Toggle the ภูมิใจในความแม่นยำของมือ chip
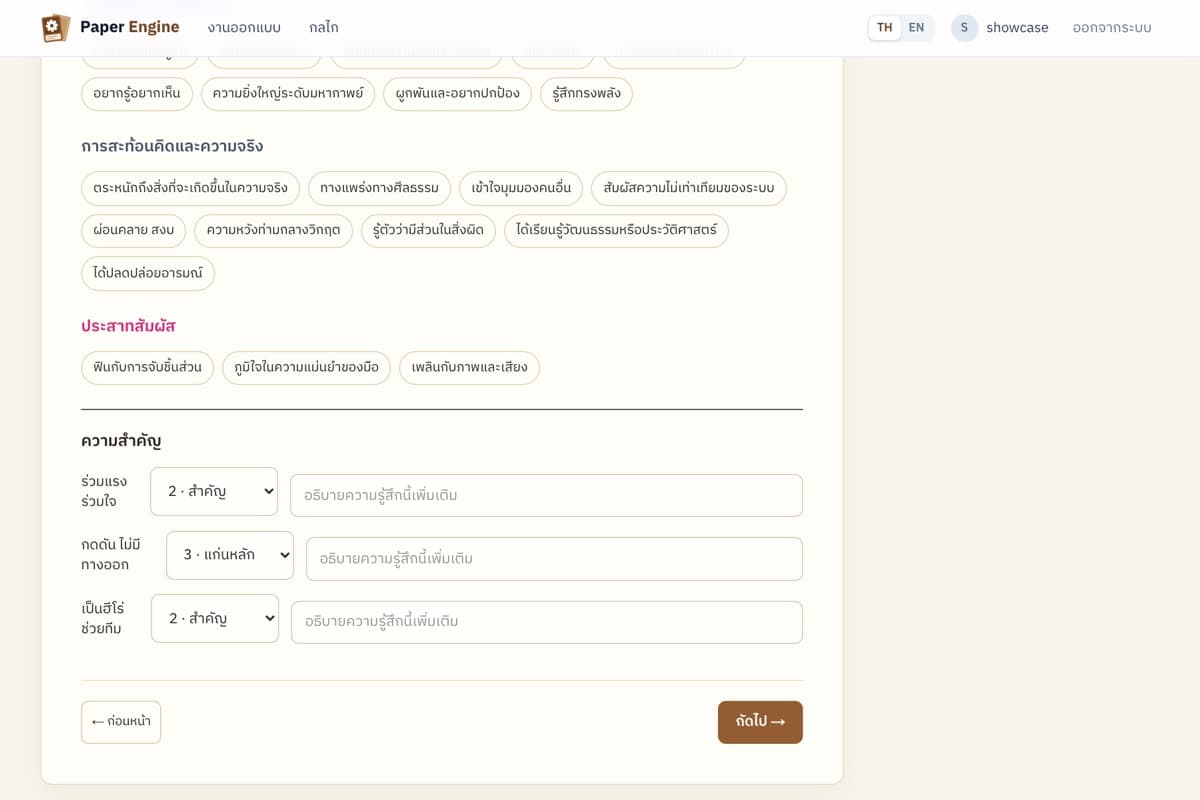This screenshot has height=800, width=1200. click(306, 368)
